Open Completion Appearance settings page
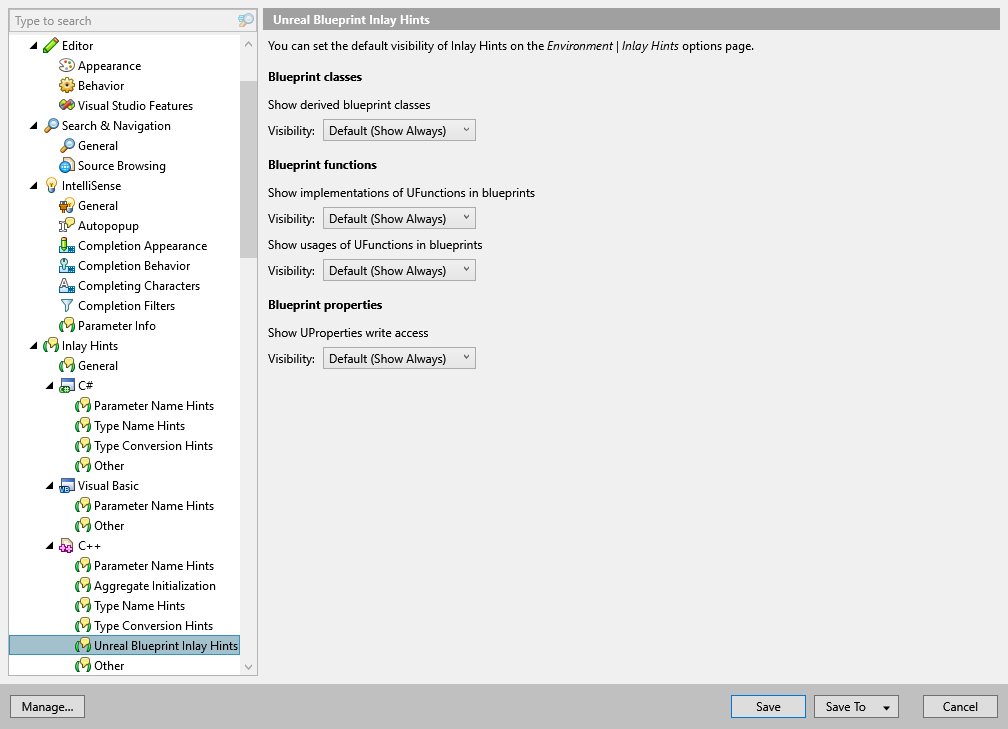 [x=142, y=246]
